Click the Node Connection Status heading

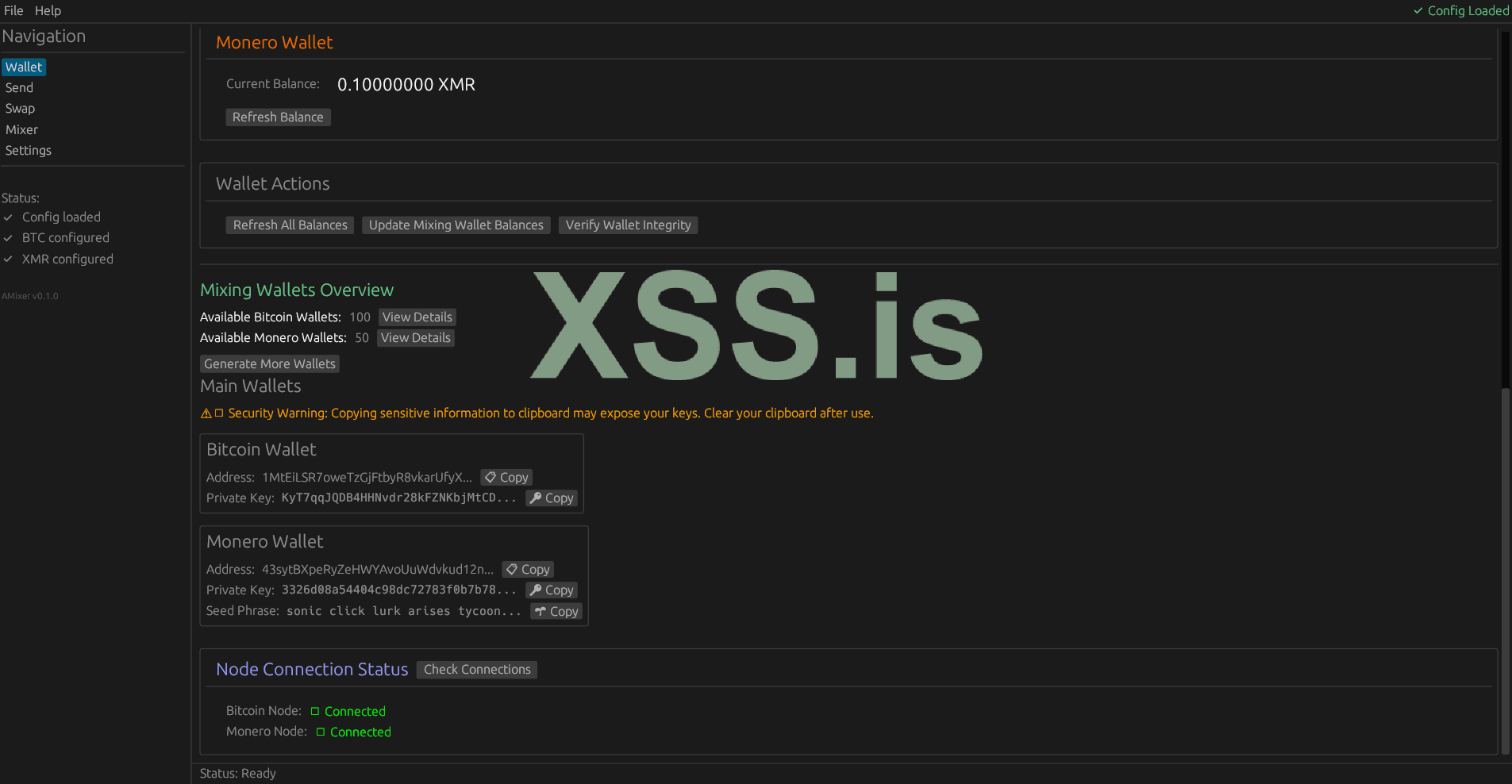(x=312, y=669)
